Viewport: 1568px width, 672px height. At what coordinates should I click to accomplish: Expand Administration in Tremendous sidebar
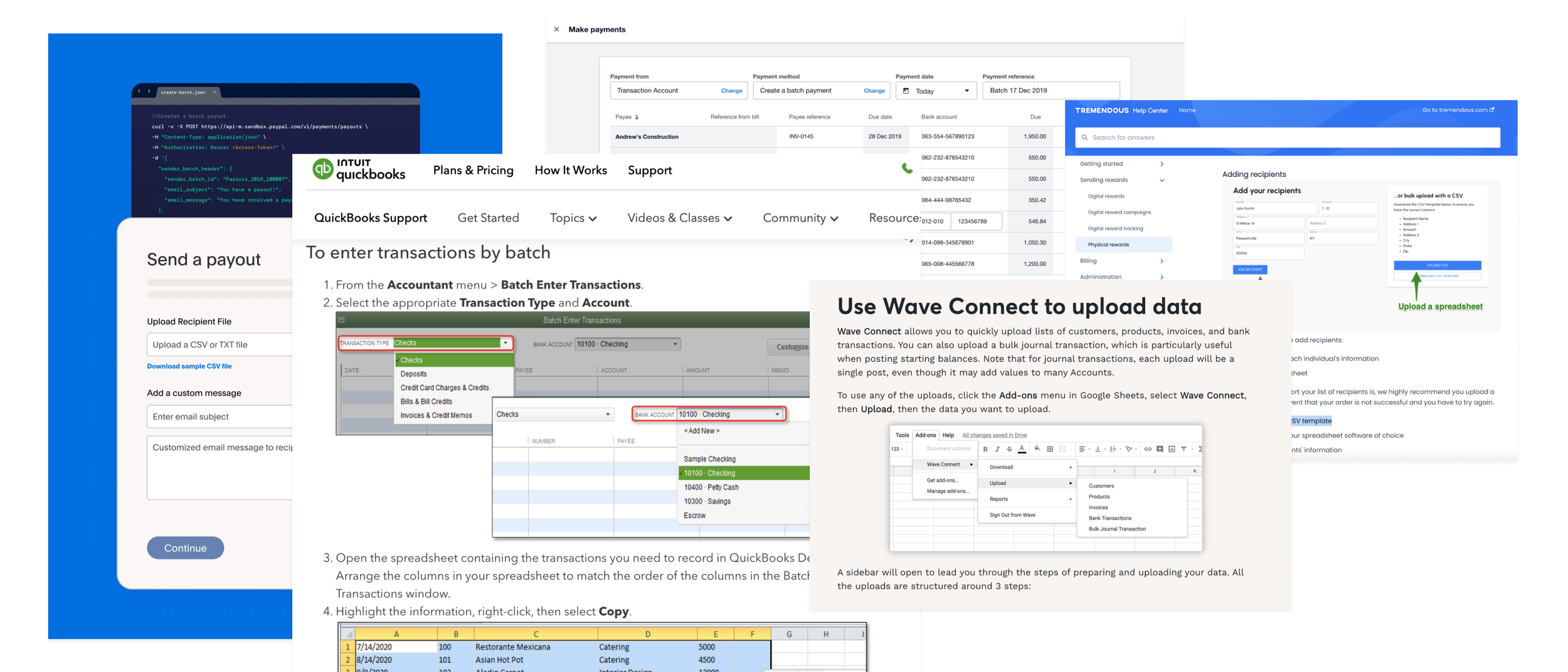click(x=1162, y=277)
